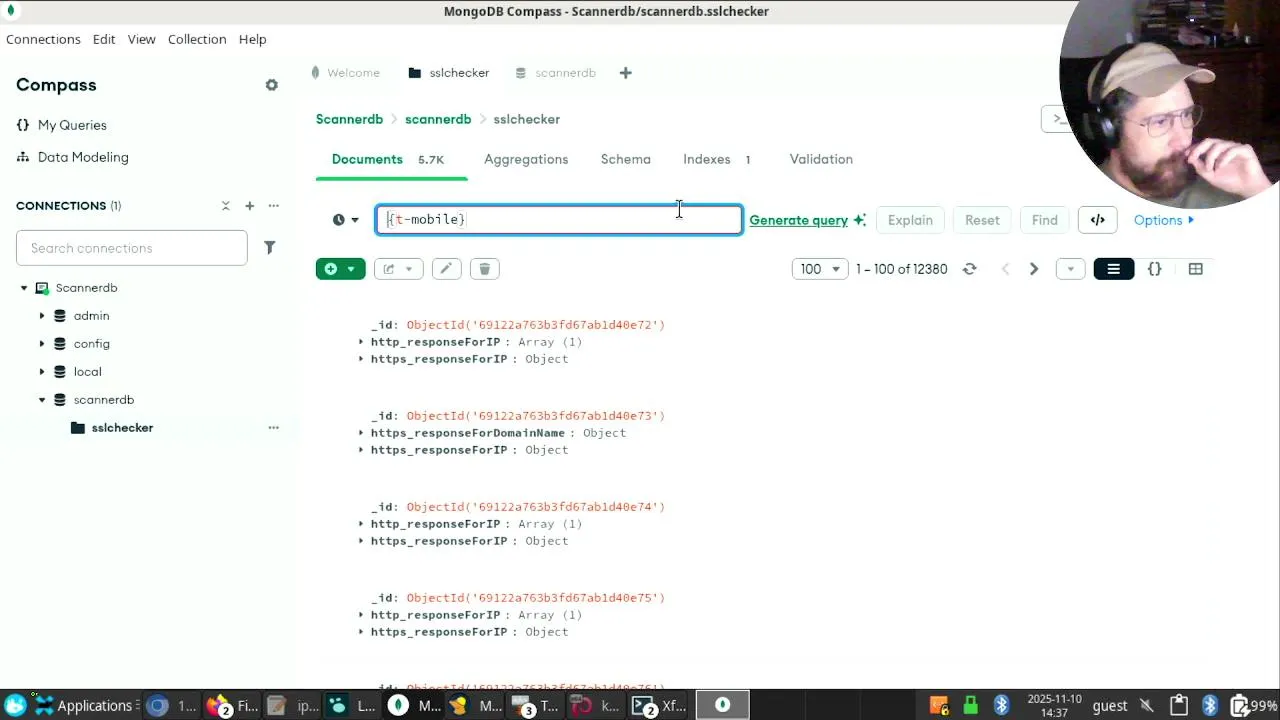This screenshot has height=720, width=1280.
Task: Open the Compass settings gear
Action: tap(271, 85)
